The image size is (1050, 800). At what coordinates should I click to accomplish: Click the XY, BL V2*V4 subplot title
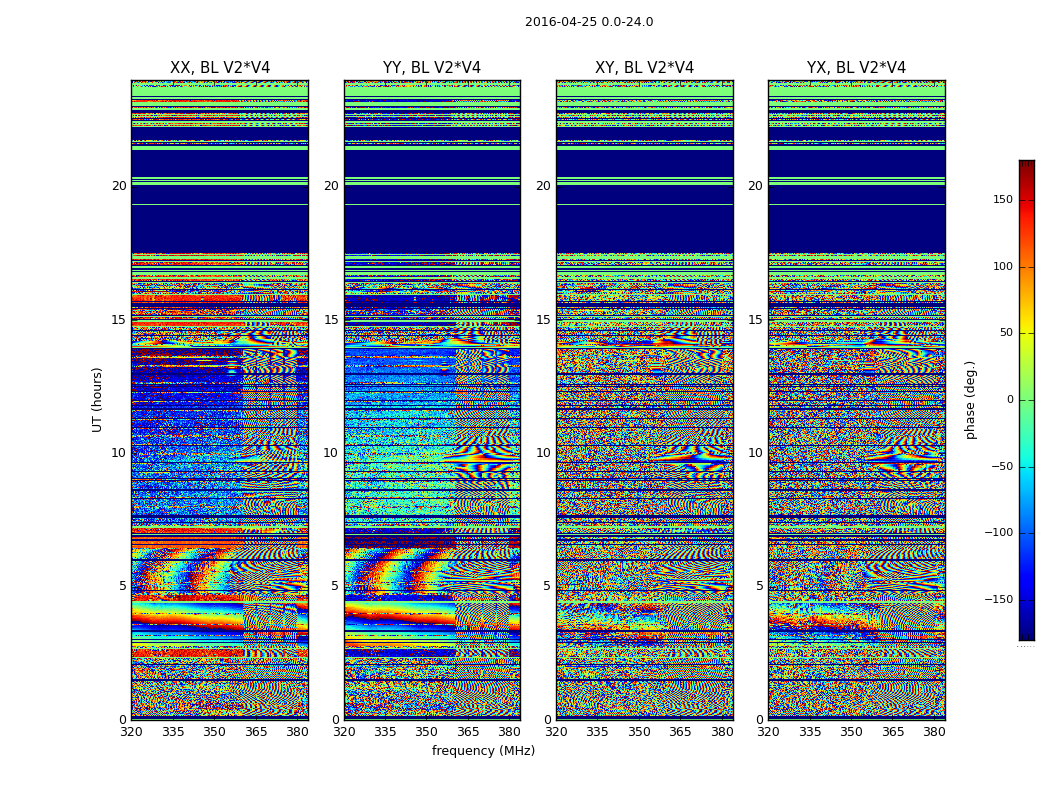[x=644, y=68]
